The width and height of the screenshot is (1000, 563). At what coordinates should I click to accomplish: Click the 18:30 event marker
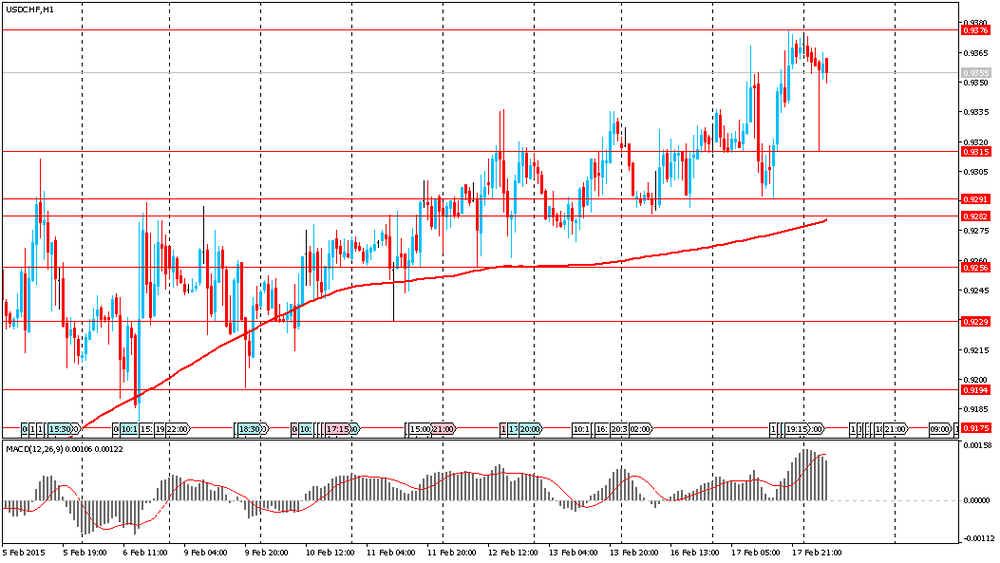point(250,429)
